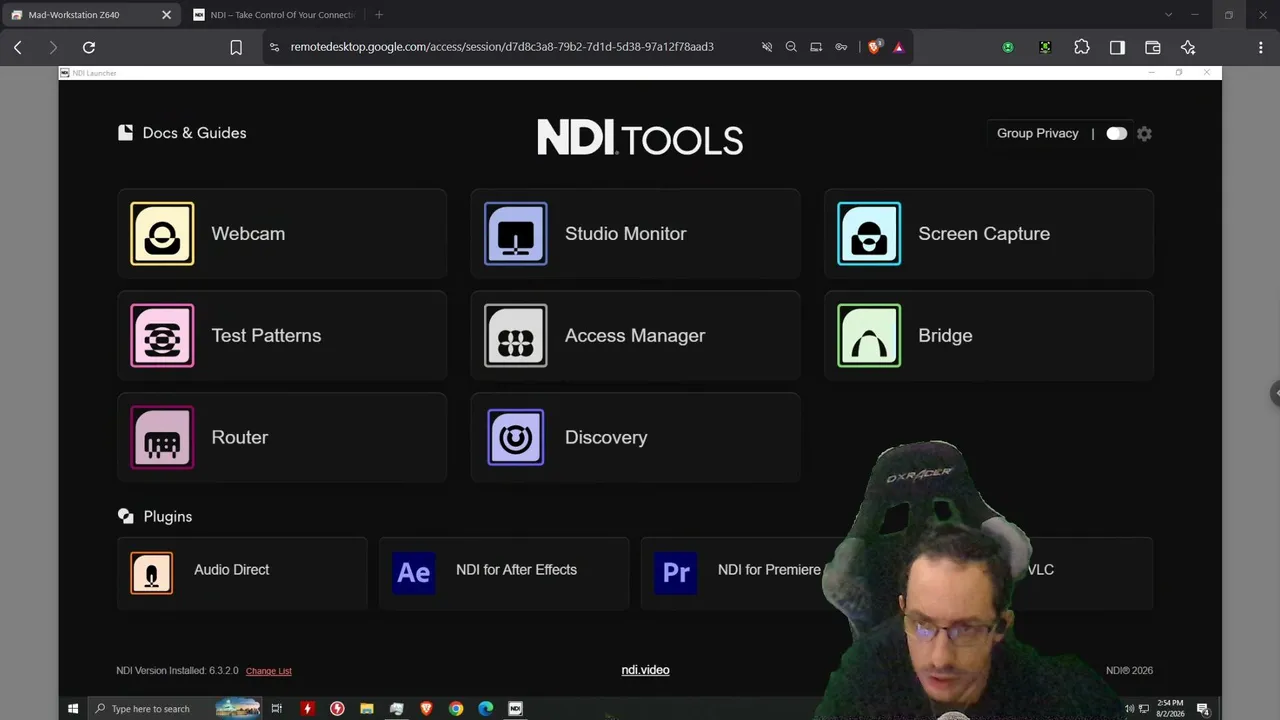Click NDI for Premiere label
Image resolution: width=1280 pixels, height=720 pixels.
(x=769, y=570)
